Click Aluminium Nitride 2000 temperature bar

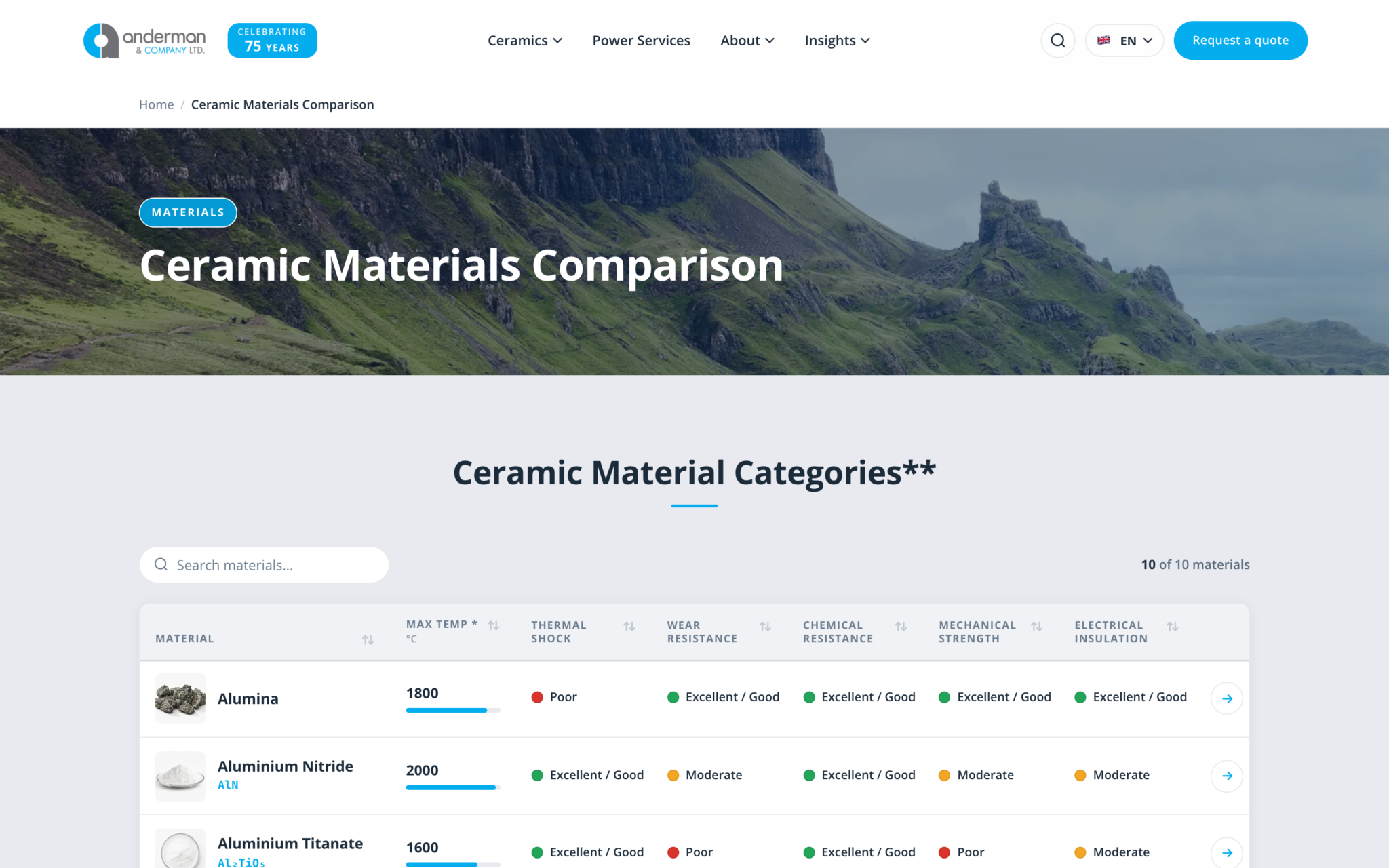pyautogui.click(x=453, y=787)
